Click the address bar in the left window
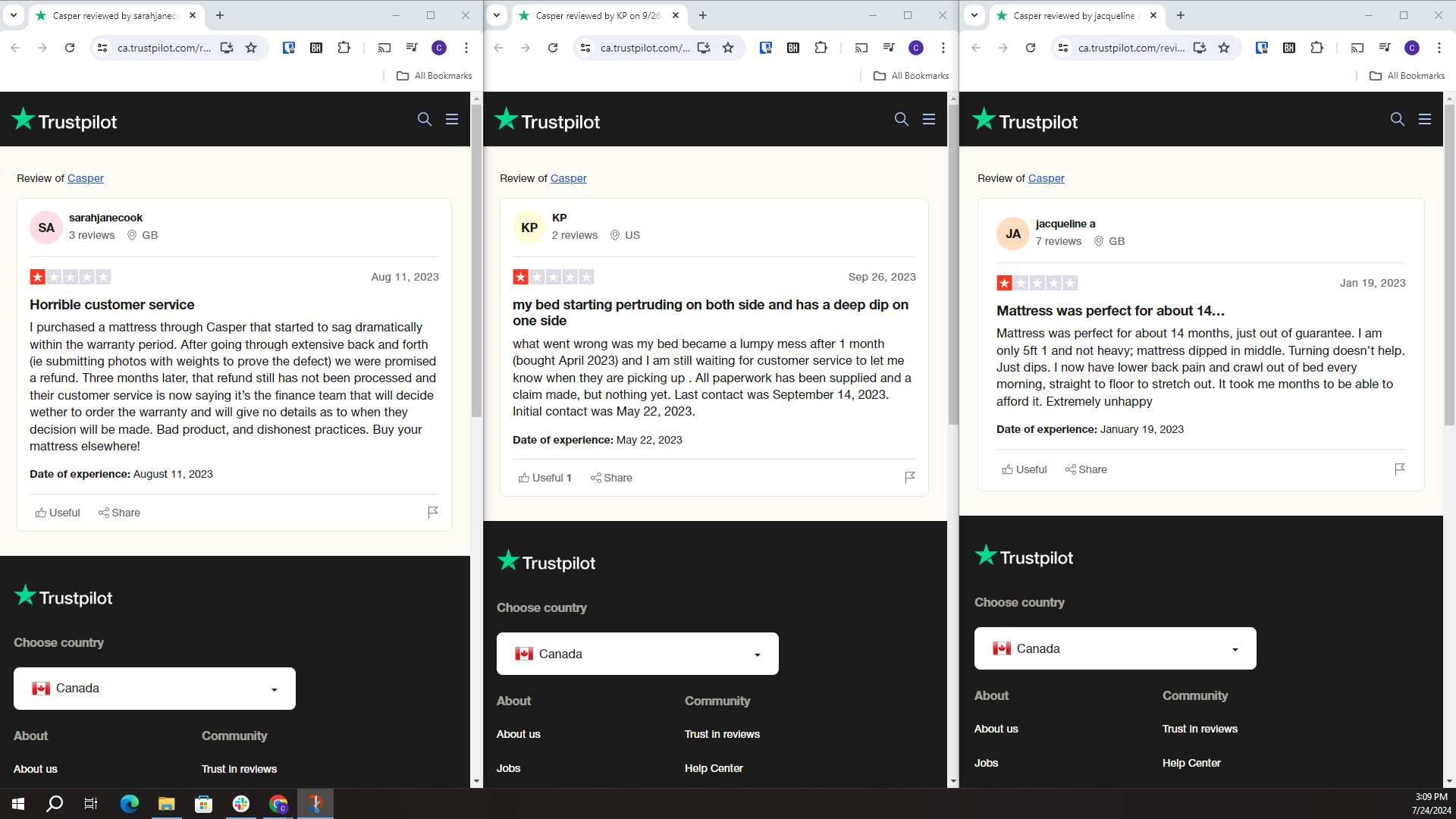Screen dimensions: 1456x819 pos(164,48)
